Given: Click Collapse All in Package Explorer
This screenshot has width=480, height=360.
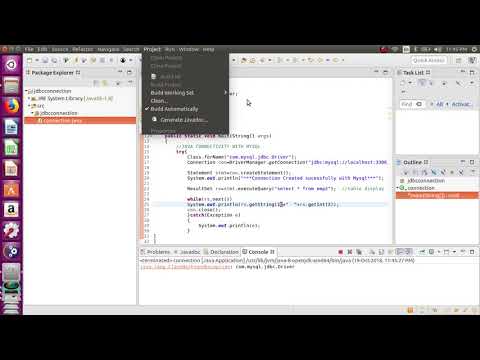Looking at the screenshot, I should [x=96, y=83].
